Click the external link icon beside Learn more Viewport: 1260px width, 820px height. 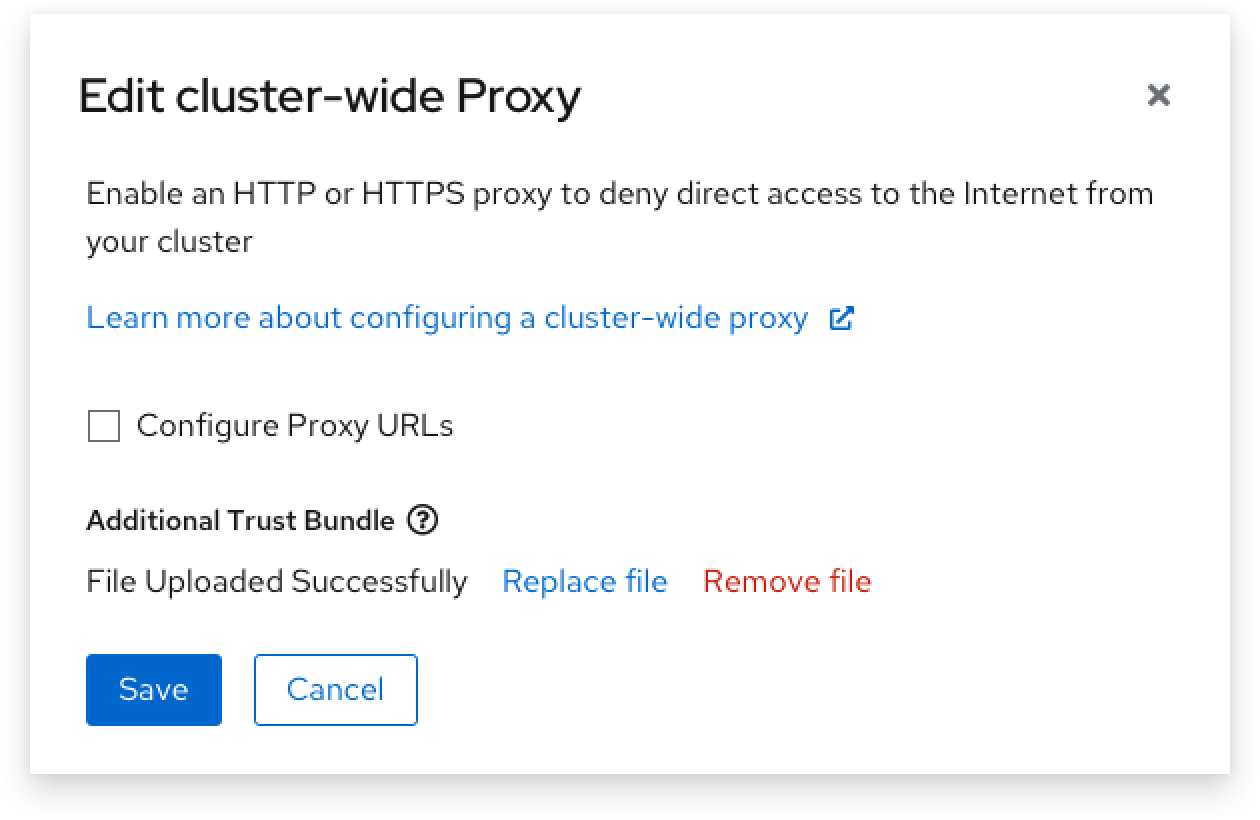click(842, 318)
